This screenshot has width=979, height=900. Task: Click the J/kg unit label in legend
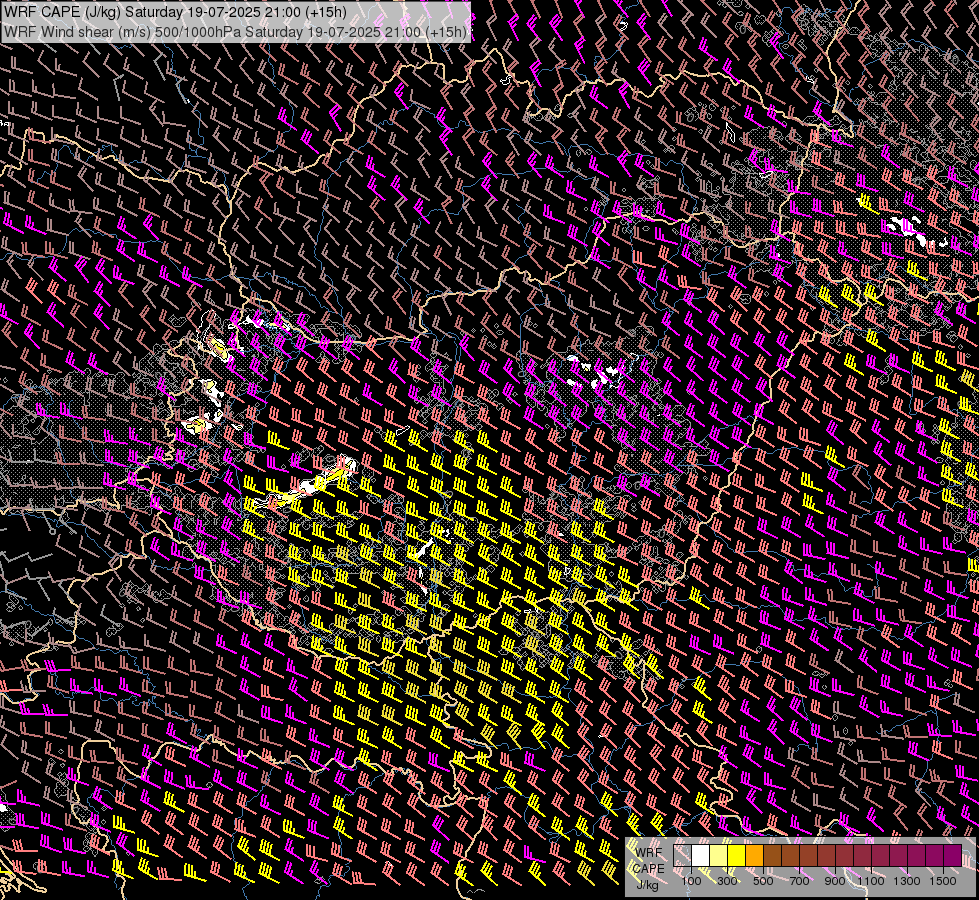647,885
